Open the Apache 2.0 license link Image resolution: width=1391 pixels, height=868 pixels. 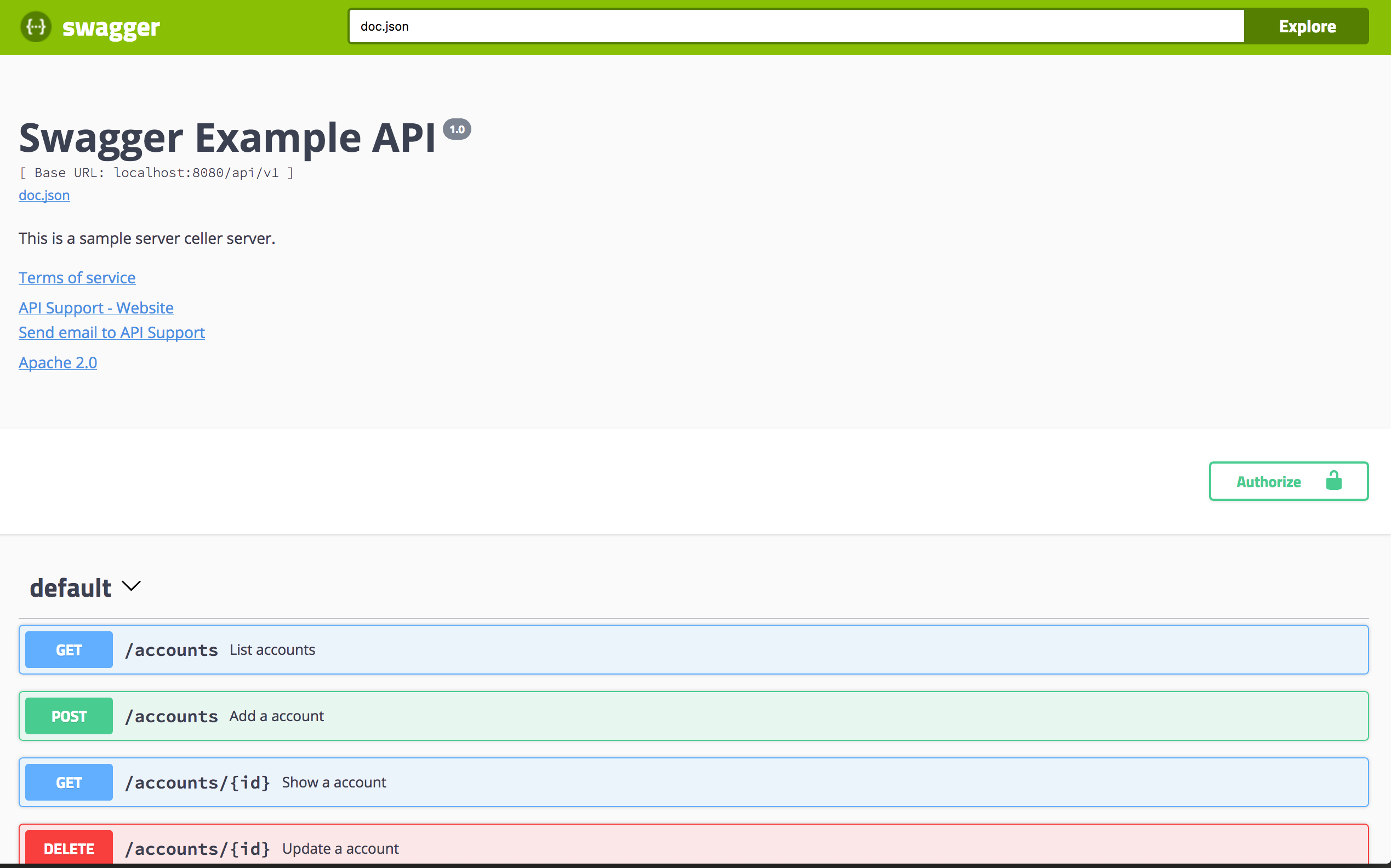point(58,363)
